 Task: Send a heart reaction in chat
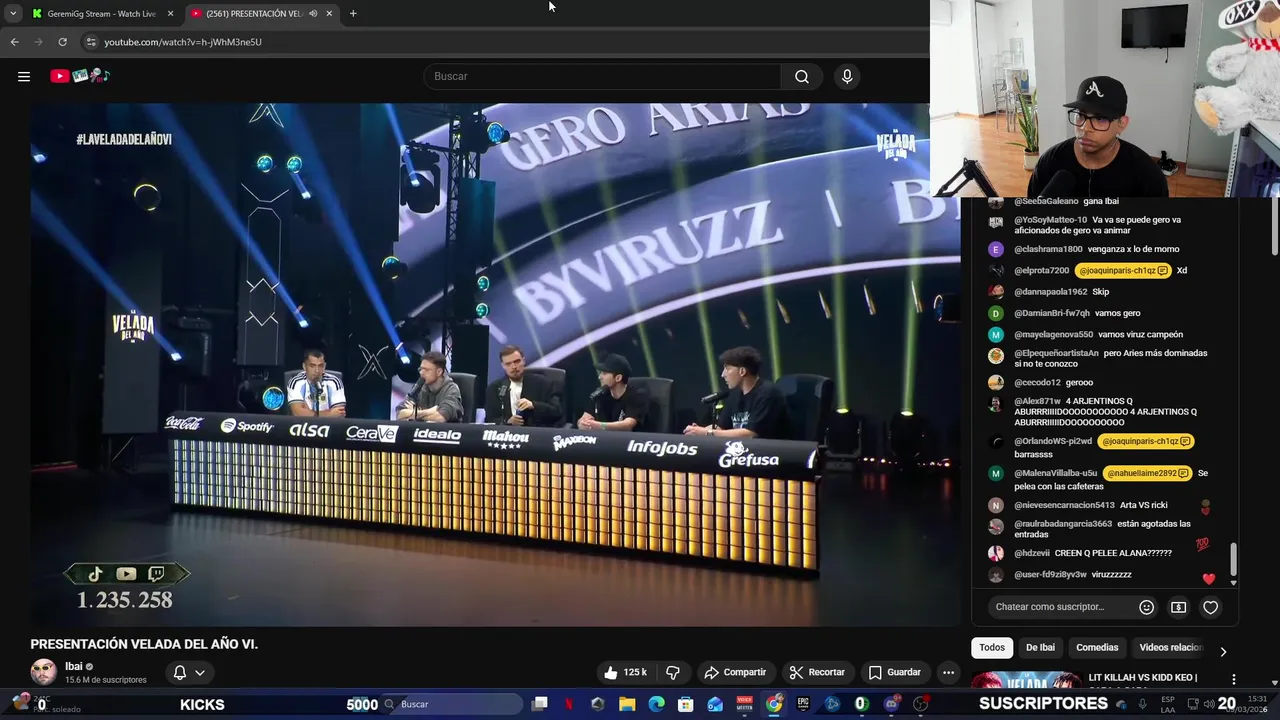(x=1211, y=607)
